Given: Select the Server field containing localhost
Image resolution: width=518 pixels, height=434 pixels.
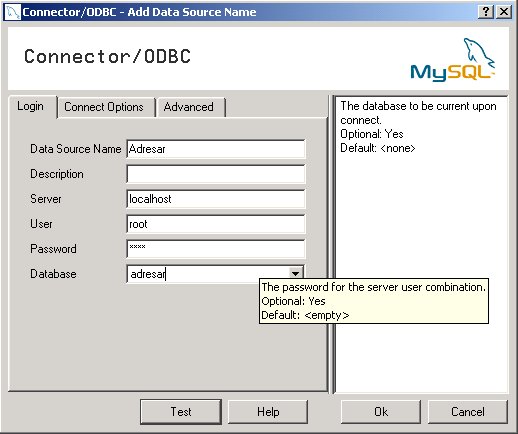Looking at the screenshot, I should [x=216, y=199].
